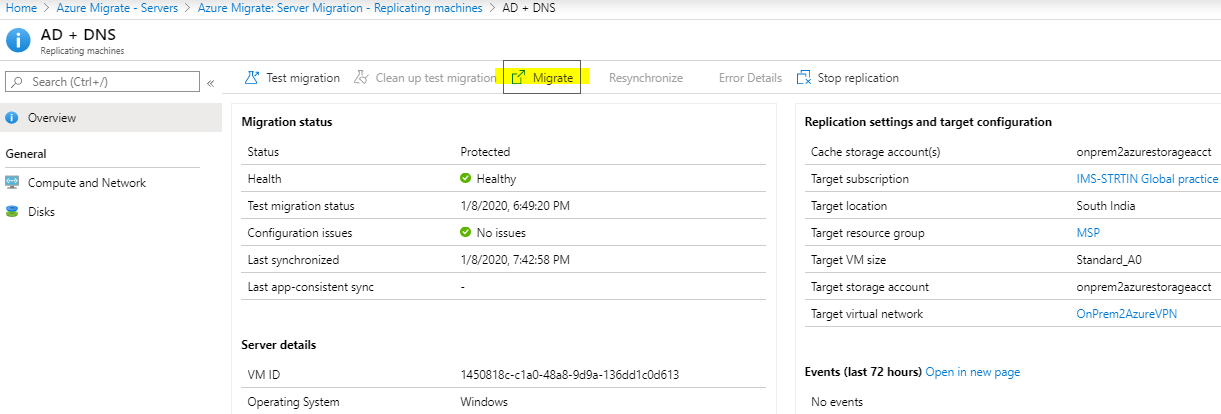Image resolution: width=1221 pixels, height=414 pixels.
Task: Click Resynchronize in the toolbar
Action: [x=646, y=78]
